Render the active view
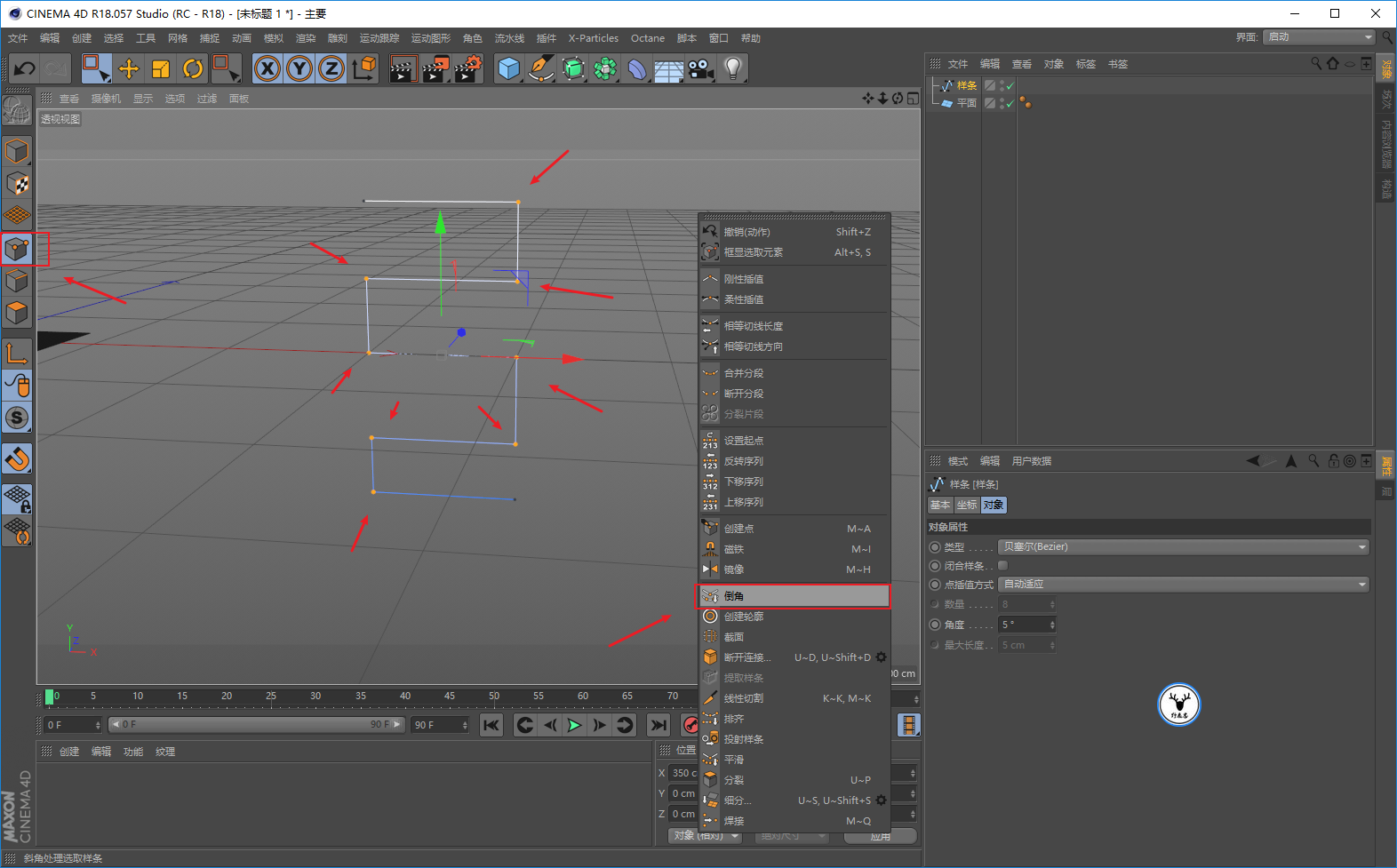The image size is (1397, 868). point(403,68)
